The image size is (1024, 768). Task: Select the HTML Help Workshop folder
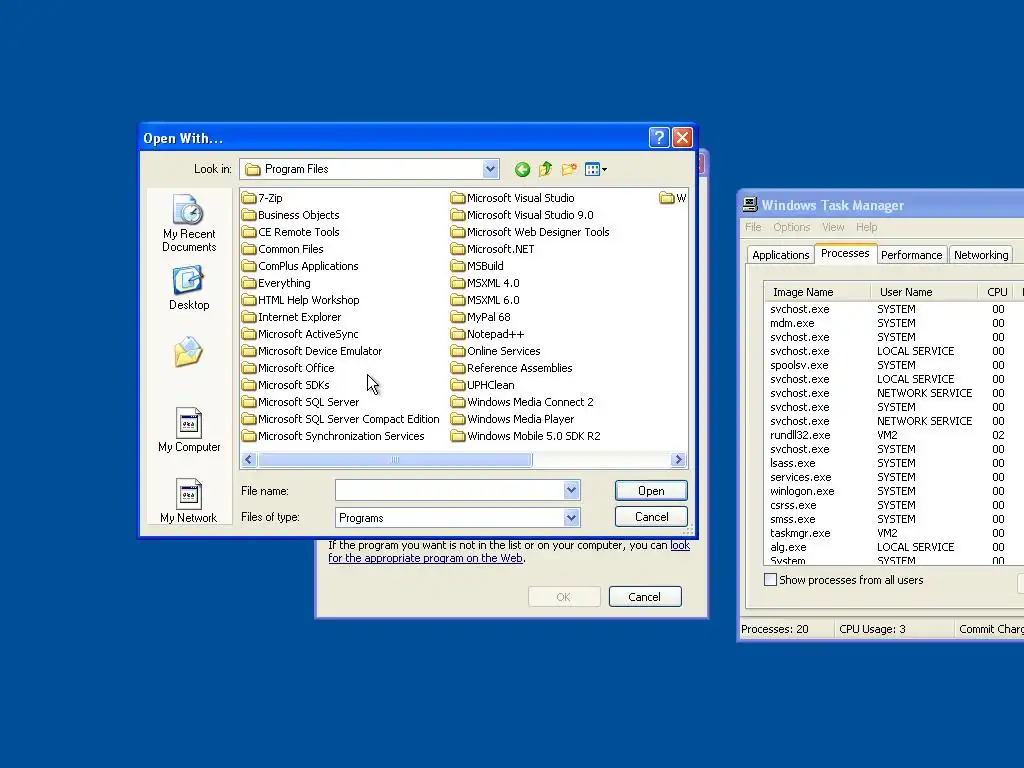(x=300, y=300)
